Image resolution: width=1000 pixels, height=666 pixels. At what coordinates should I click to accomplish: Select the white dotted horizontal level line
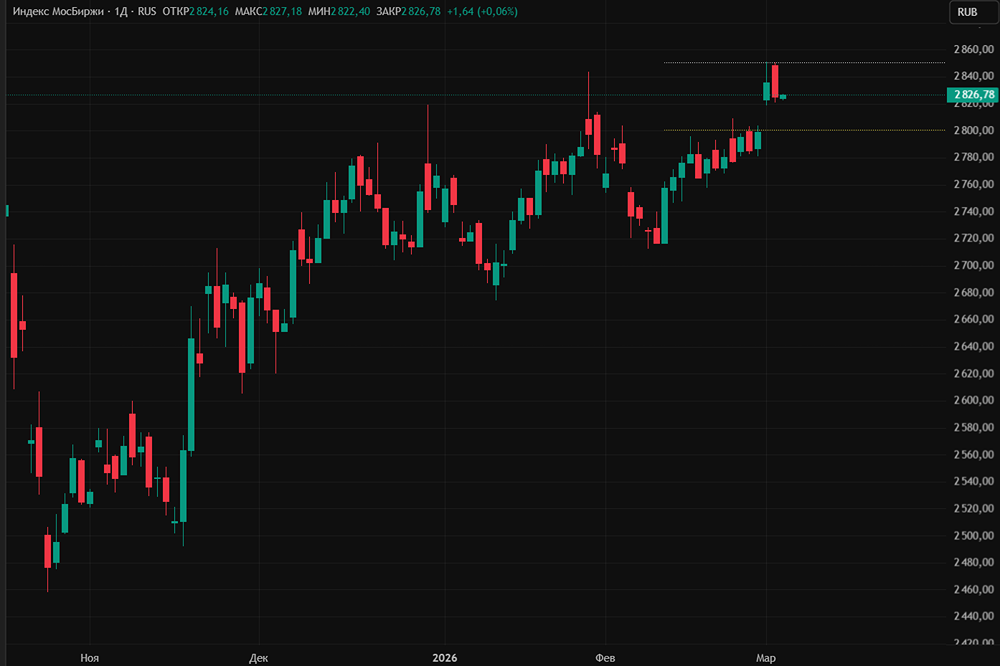(804, 63)
